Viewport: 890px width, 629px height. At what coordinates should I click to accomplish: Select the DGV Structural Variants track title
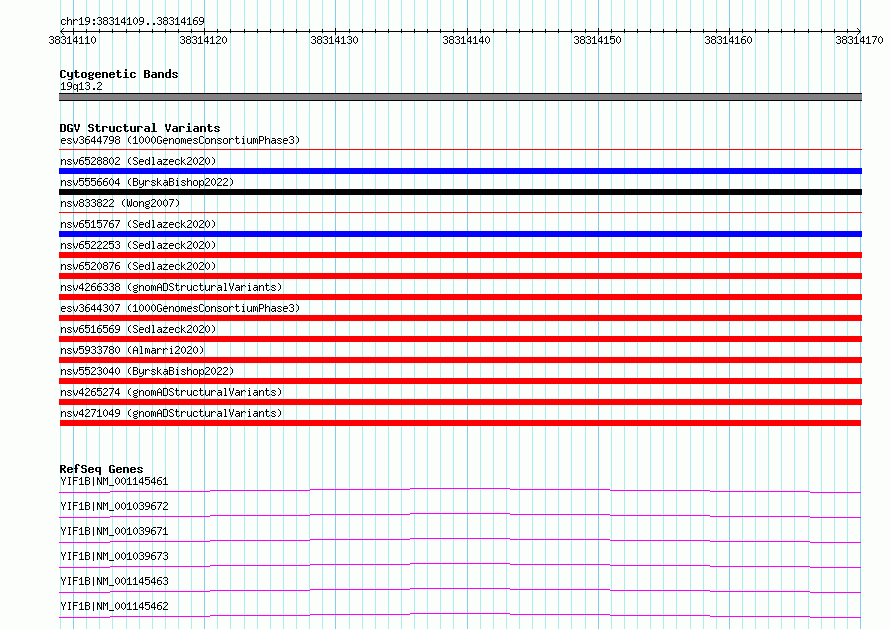pyautogui.click(x=140, y=128)
